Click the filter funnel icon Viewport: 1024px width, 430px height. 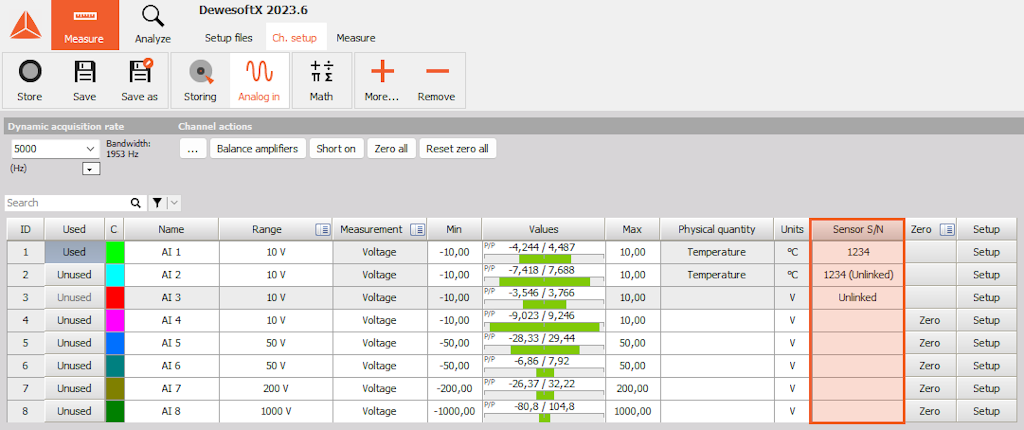[157, 203]
